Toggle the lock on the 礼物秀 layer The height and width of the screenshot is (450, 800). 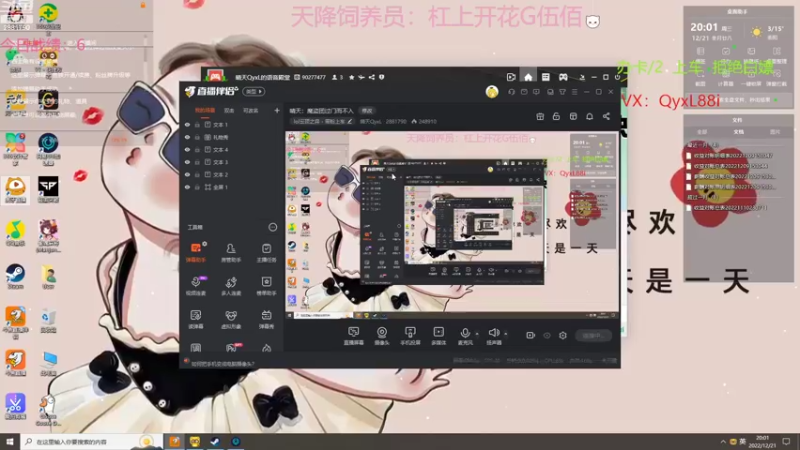coord(197,137)
